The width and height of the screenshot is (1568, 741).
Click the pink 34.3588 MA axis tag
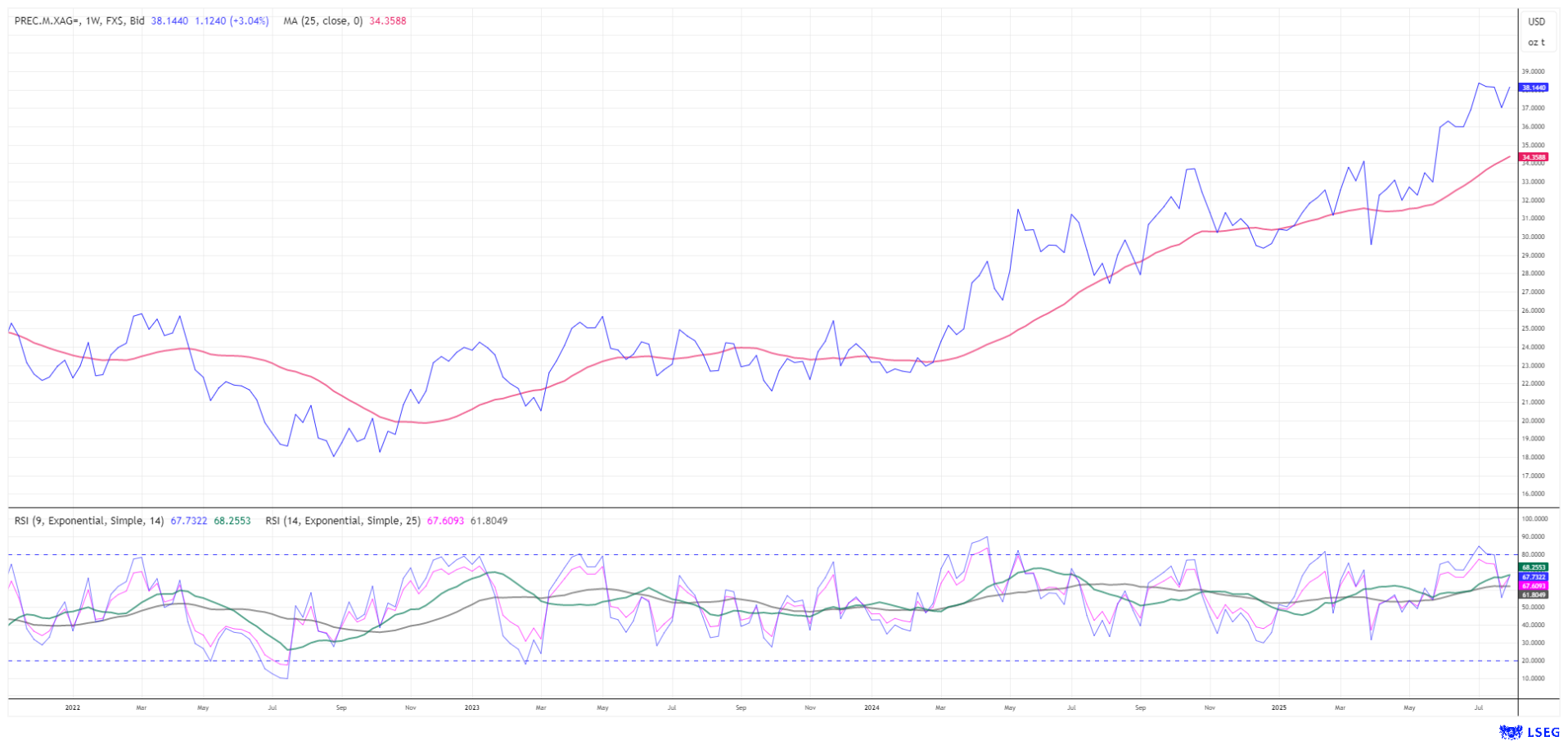(1534, 157)
